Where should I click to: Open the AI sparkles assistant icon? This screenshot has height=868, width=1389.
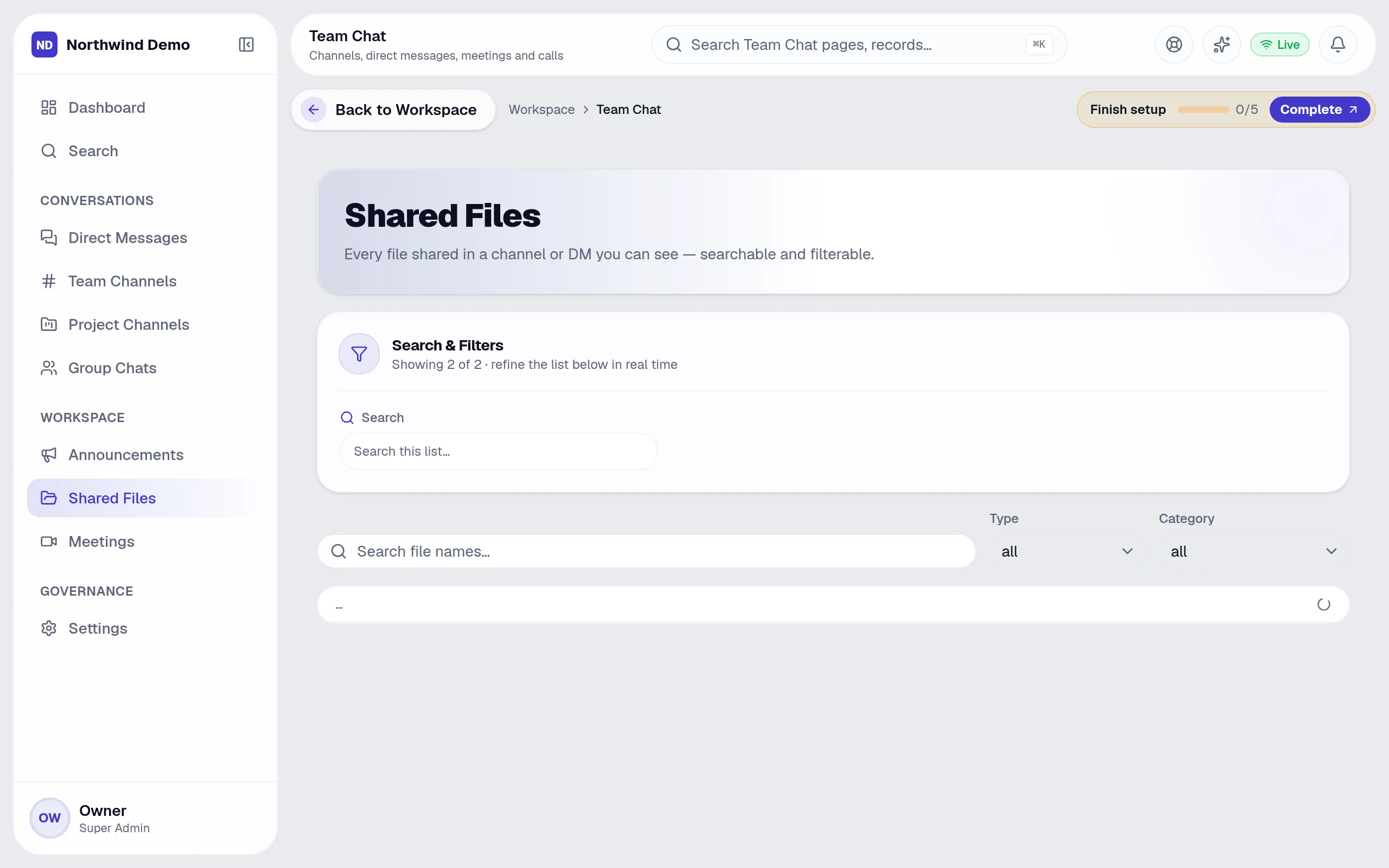[1221, 45]
